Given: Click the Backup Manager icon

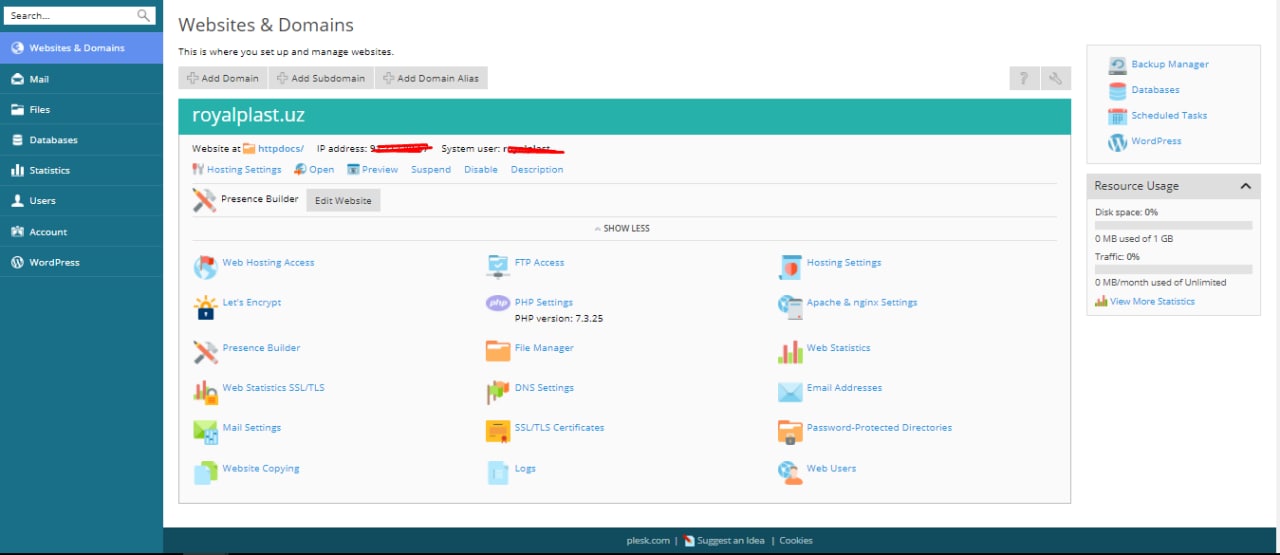Looking at the screenshot, I should [x=1118, y=66].
